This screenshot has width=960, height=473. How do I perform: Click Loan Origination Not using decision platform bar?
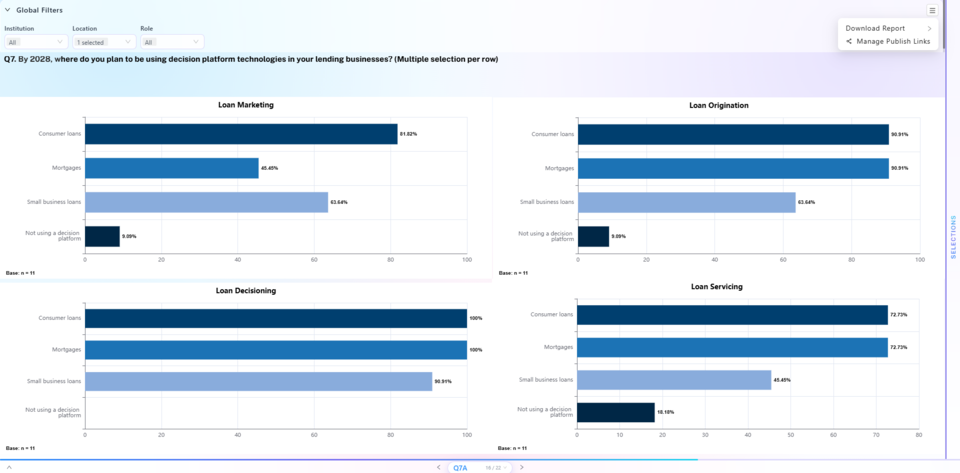click(x=594, y=236)
